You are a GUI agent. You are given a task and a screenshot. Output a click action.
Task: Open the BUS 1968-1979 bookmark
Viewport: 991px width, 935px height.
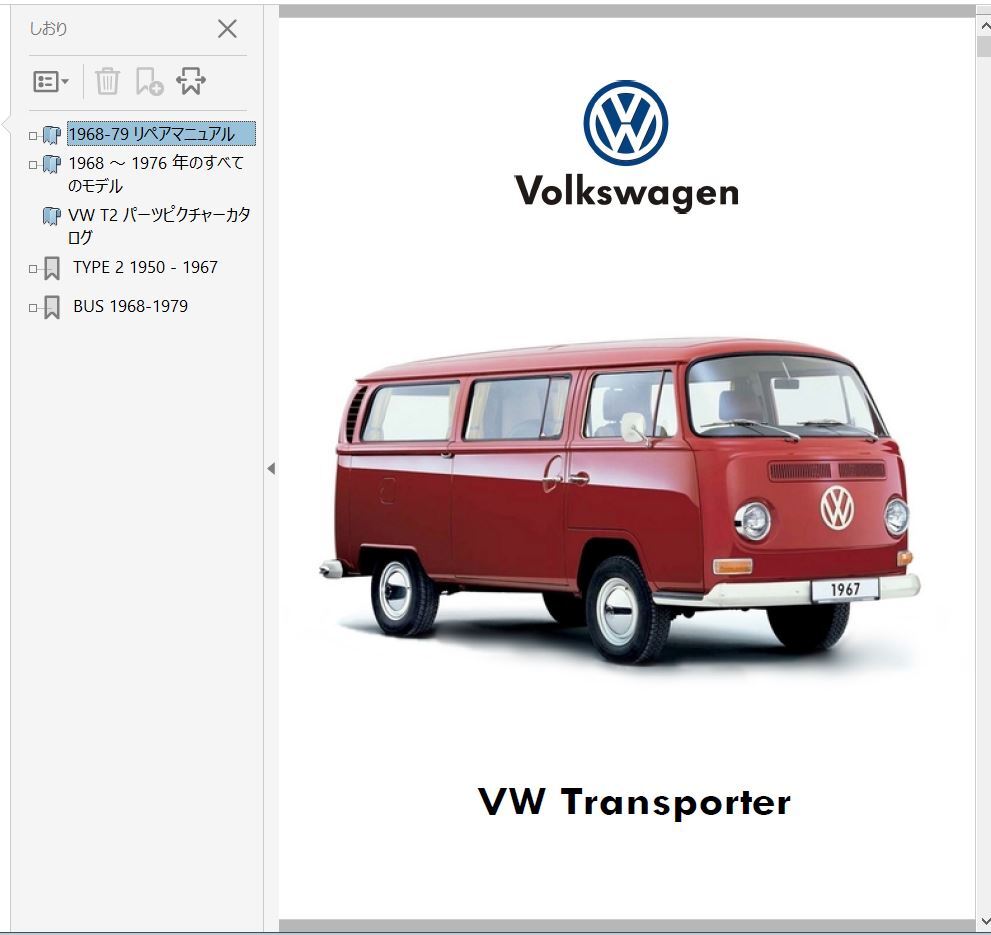131,306
